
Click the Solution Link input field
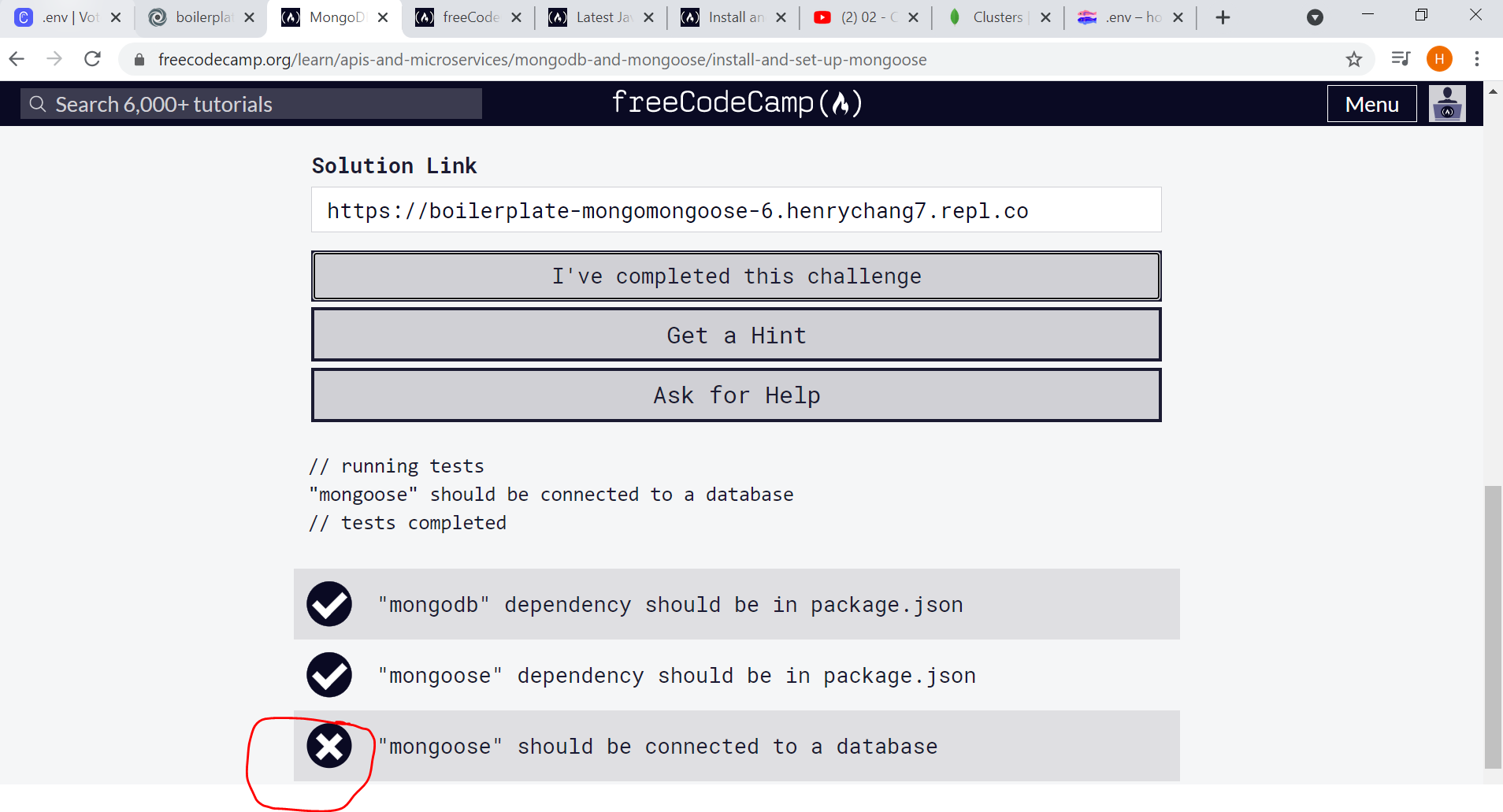point(736,209)
